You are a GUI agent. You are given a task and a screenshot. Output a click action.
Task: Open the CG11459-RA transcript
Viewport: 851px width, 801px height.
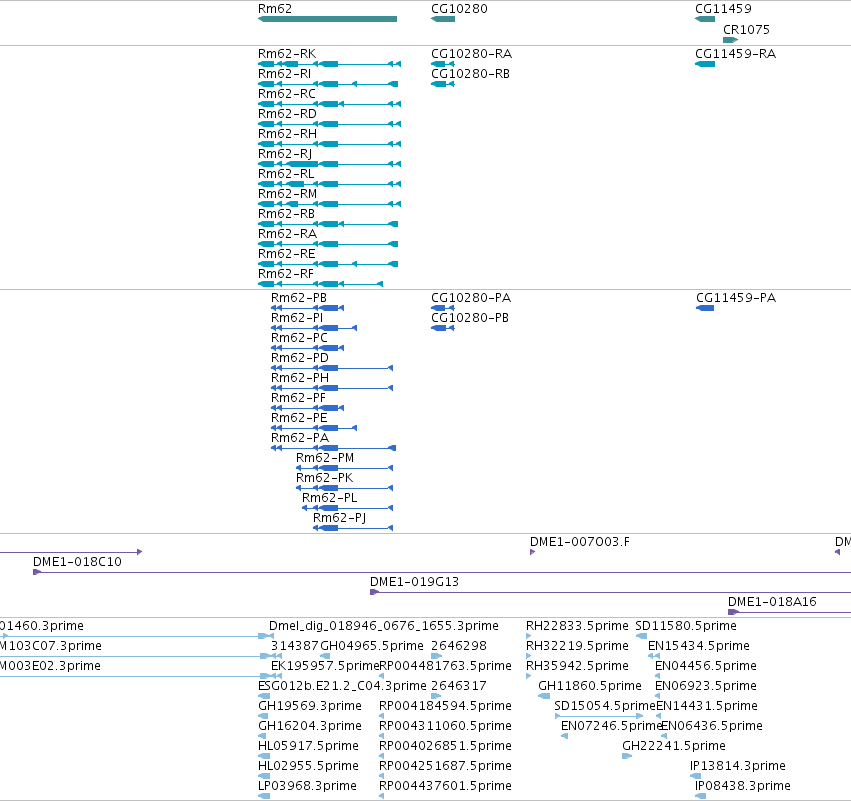[x=705, y=64]
